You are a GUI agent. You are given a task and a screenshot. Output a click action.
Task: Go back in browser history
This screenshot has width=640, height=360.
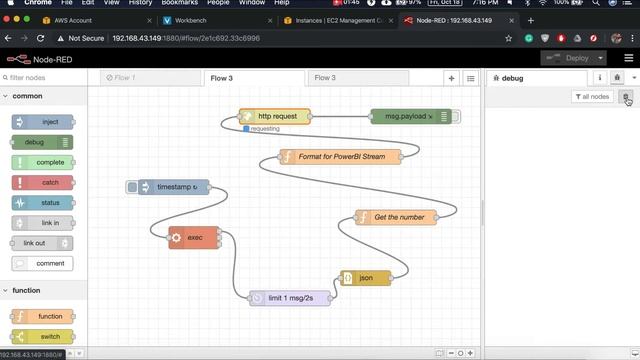point(8,38)
